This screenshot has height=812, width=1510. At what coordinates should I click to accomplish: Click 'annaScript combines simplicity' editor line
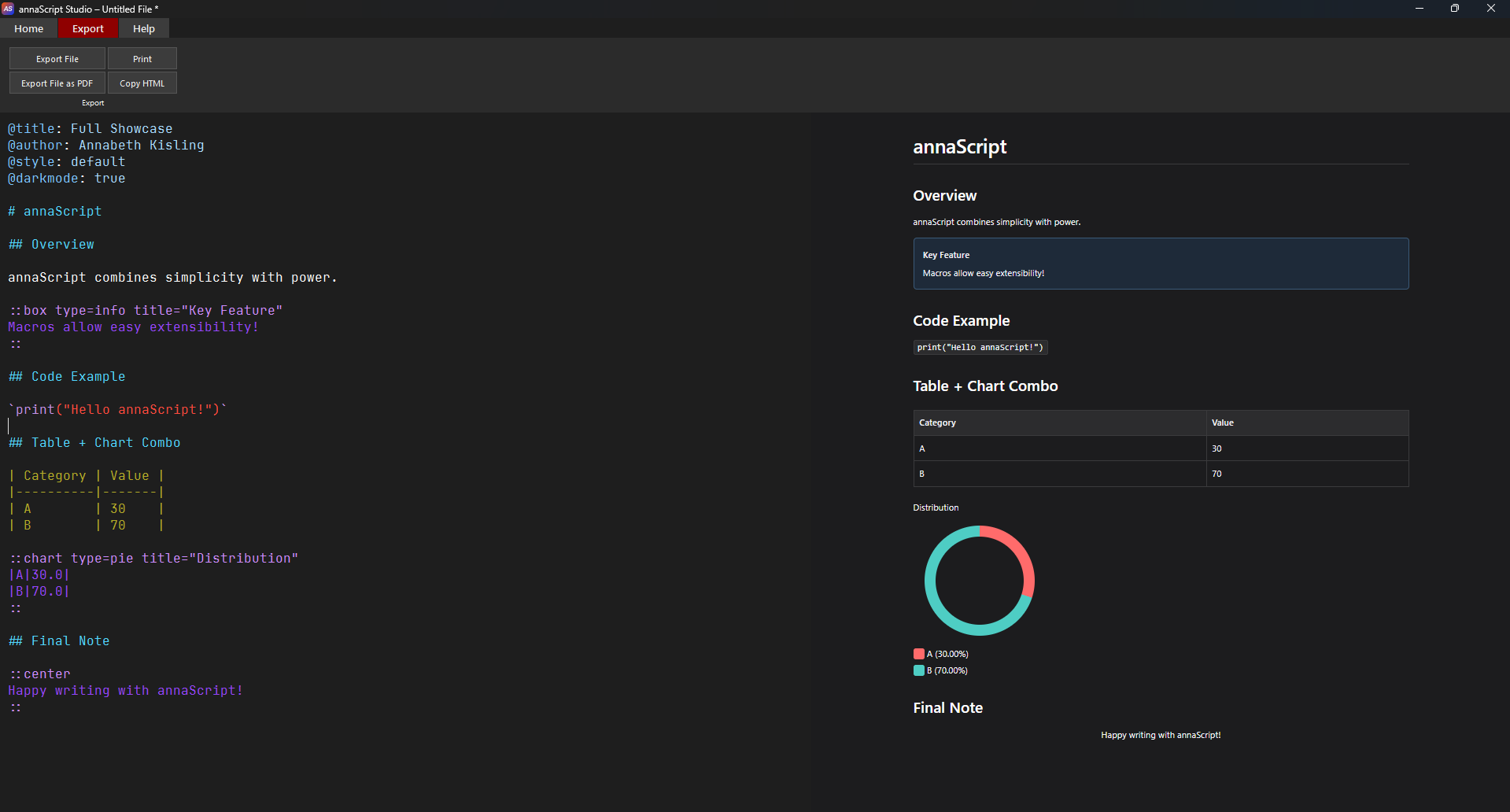(172, 278)
